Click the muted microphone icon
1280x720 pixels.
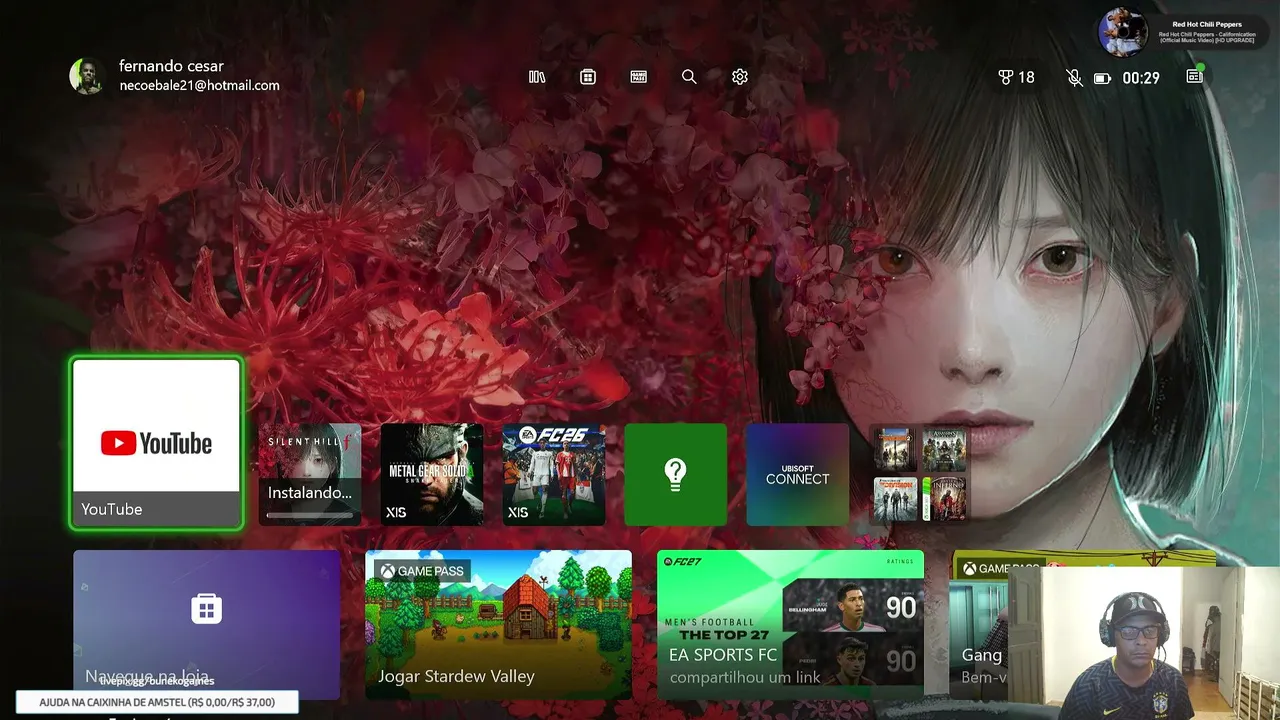click(x=1074, y=78)
